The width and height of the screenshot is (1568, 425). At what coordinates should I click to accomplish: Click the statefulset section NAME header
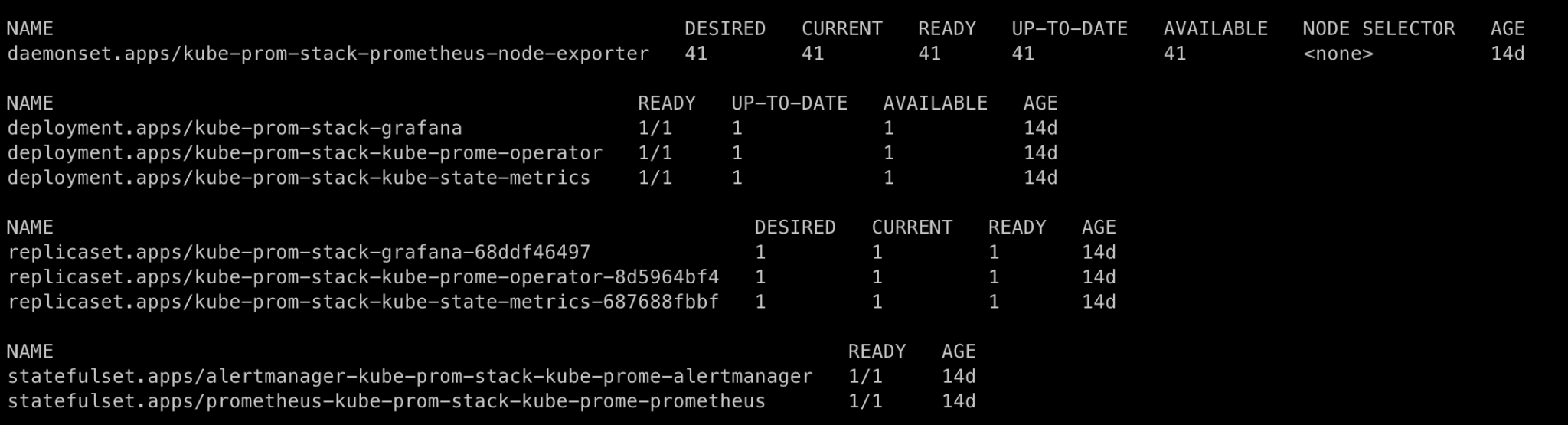pos(30,351)
